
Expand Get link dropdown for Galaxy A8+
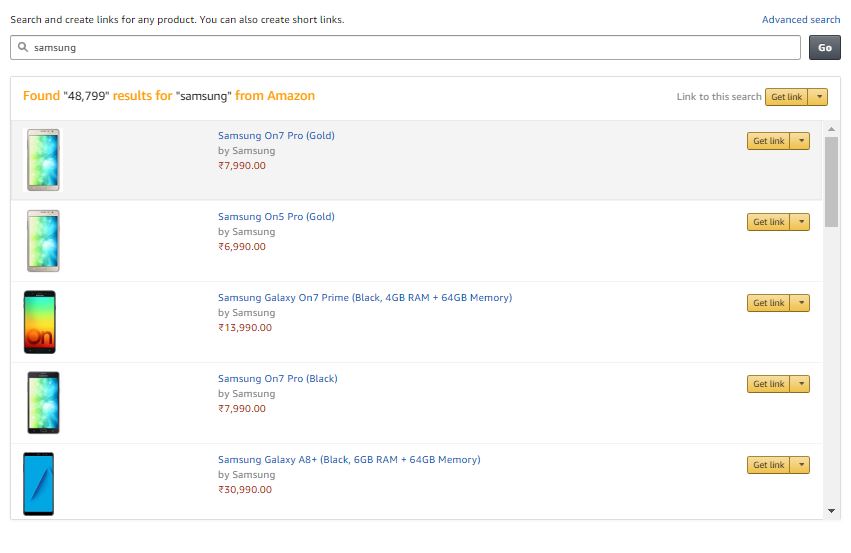pos(801,465)
